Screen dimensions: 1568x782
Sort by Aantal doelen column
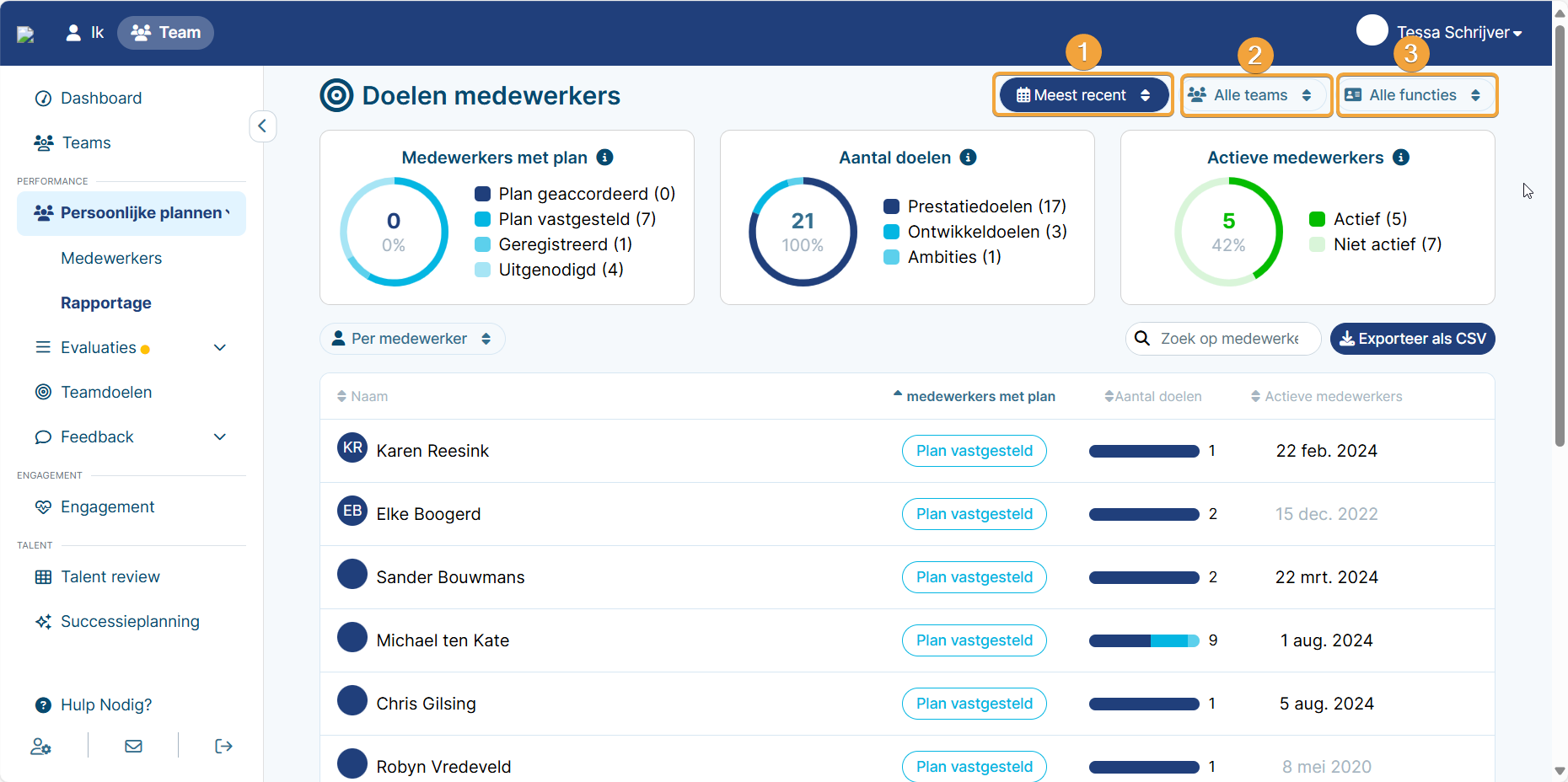pos(1153,397)
